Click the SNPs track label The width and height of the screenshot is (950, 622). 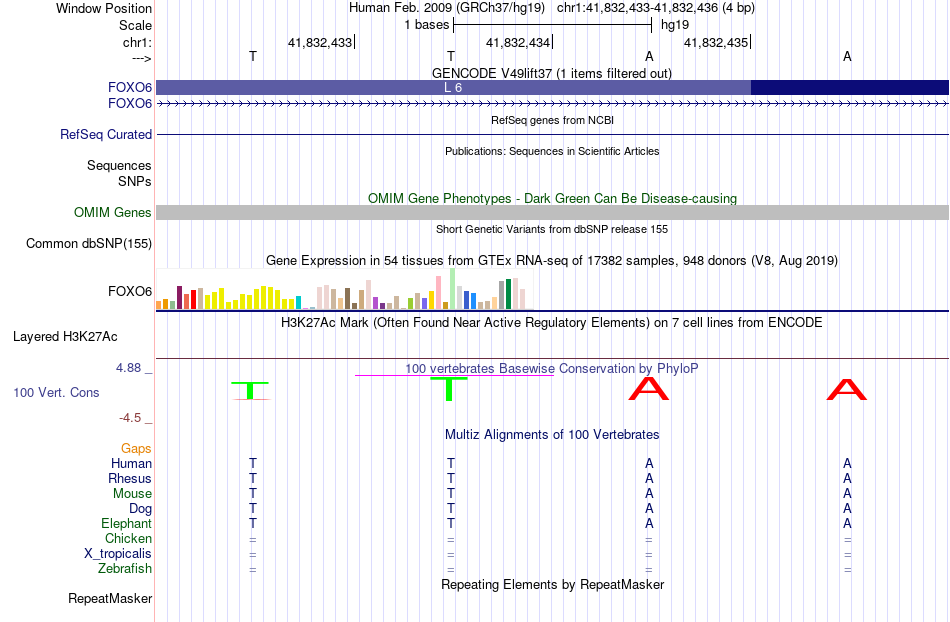135,181
